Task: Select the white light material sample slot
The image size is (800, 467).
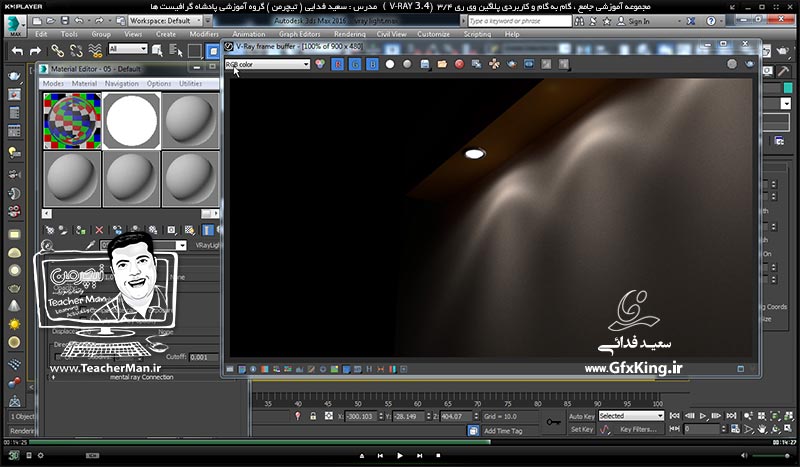Action: [132, 121]
